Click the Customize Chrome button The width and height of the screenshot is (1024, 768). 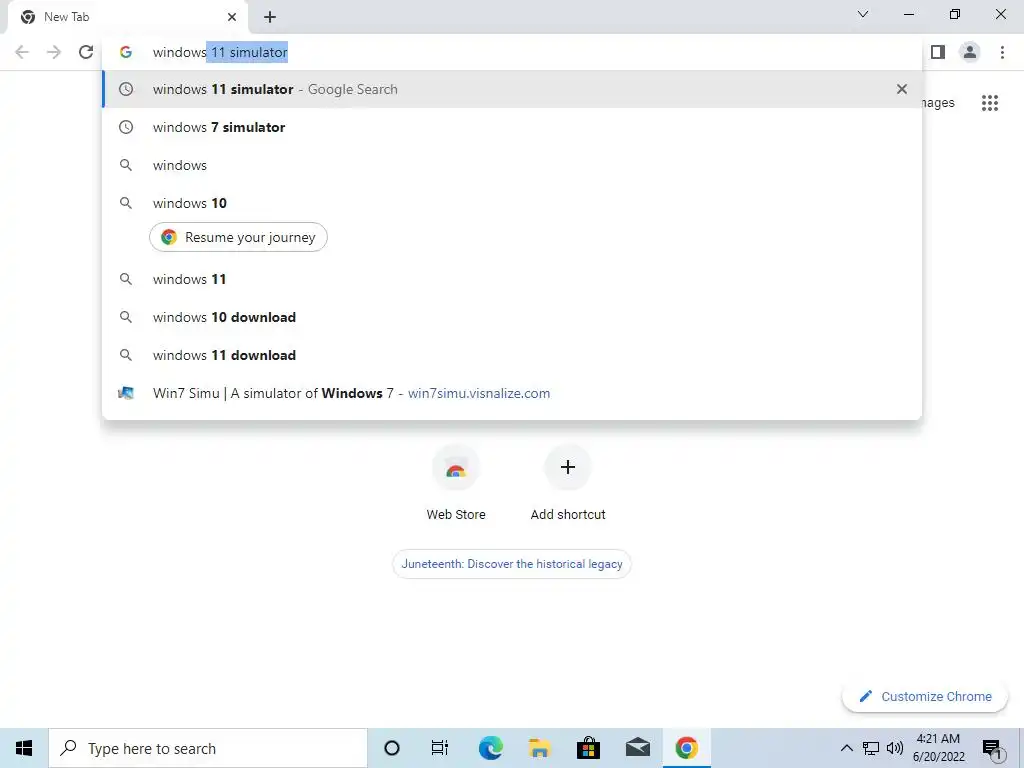(x=925, y=696)
